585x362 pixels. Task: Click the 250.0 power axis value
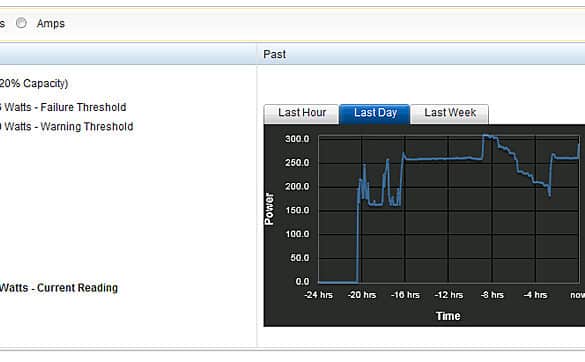297,163
